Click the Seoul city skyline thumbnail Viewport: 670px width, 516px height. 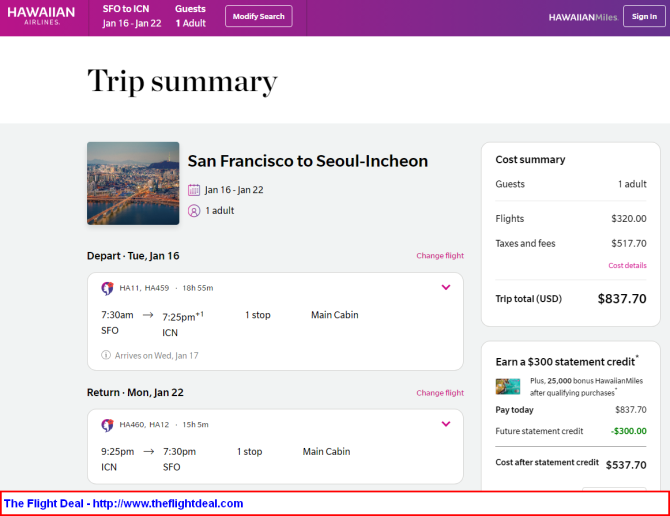pos(133,183)
